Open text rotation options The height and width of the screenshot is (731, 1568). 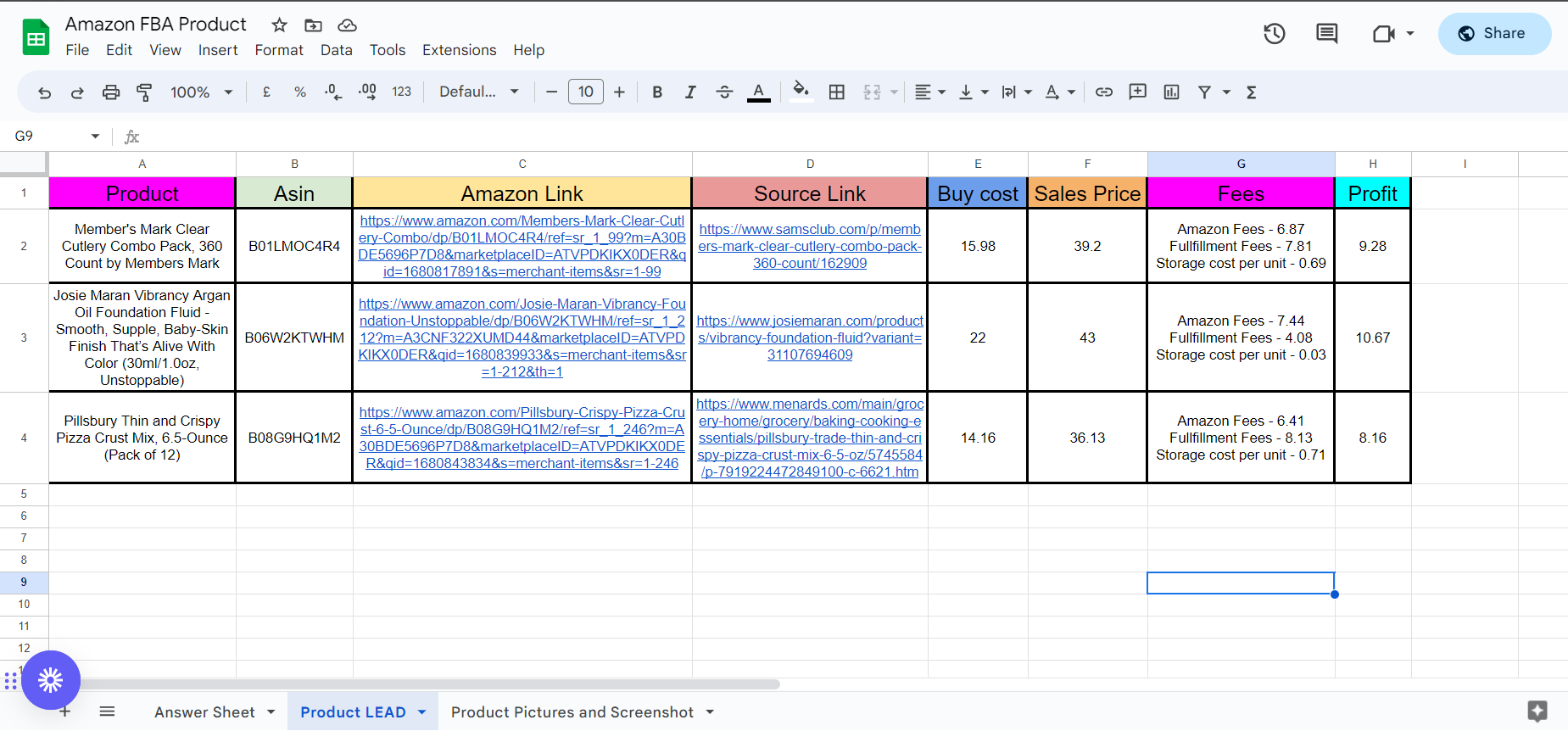(1060, 92)
